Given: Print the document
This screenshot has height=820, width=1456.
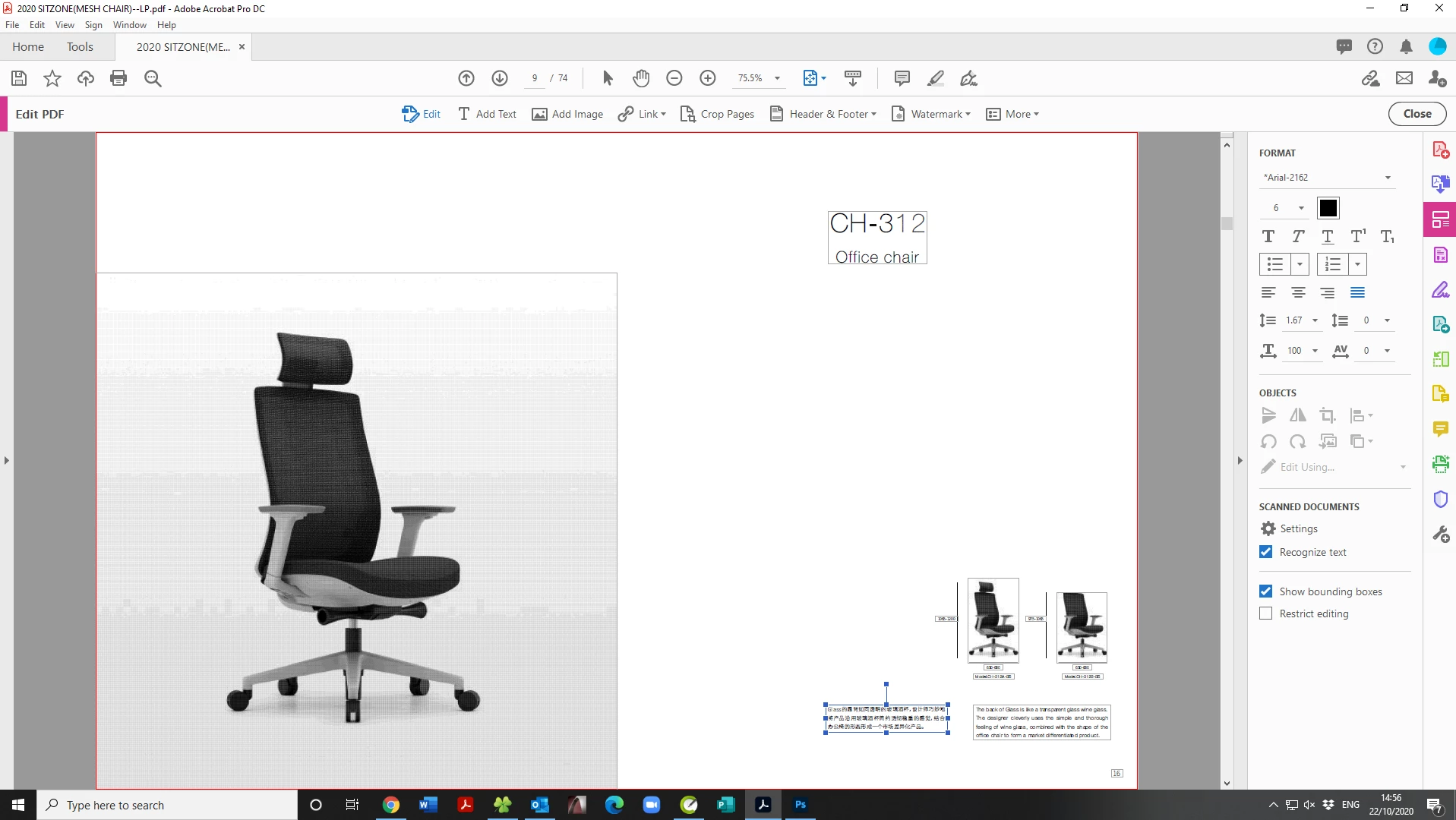Looking at the screenshot, I should pyautogui.click(x=118, y=78).
